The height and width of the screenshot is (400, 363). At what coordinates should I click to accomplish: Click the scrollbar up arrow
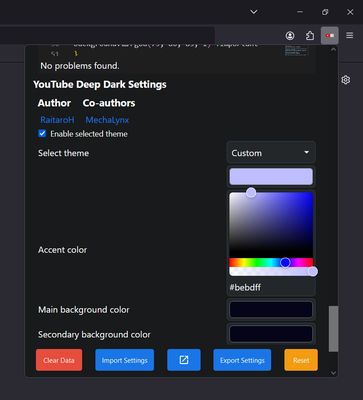click(x=333, y=49)
